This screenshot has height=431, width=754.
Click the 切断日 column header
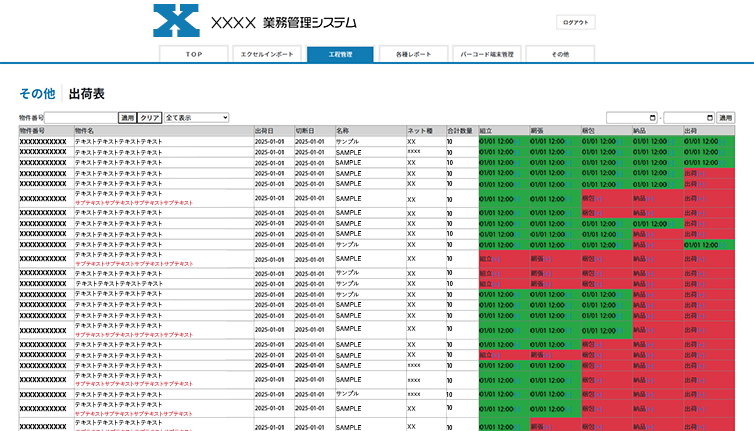pos(305,131)
